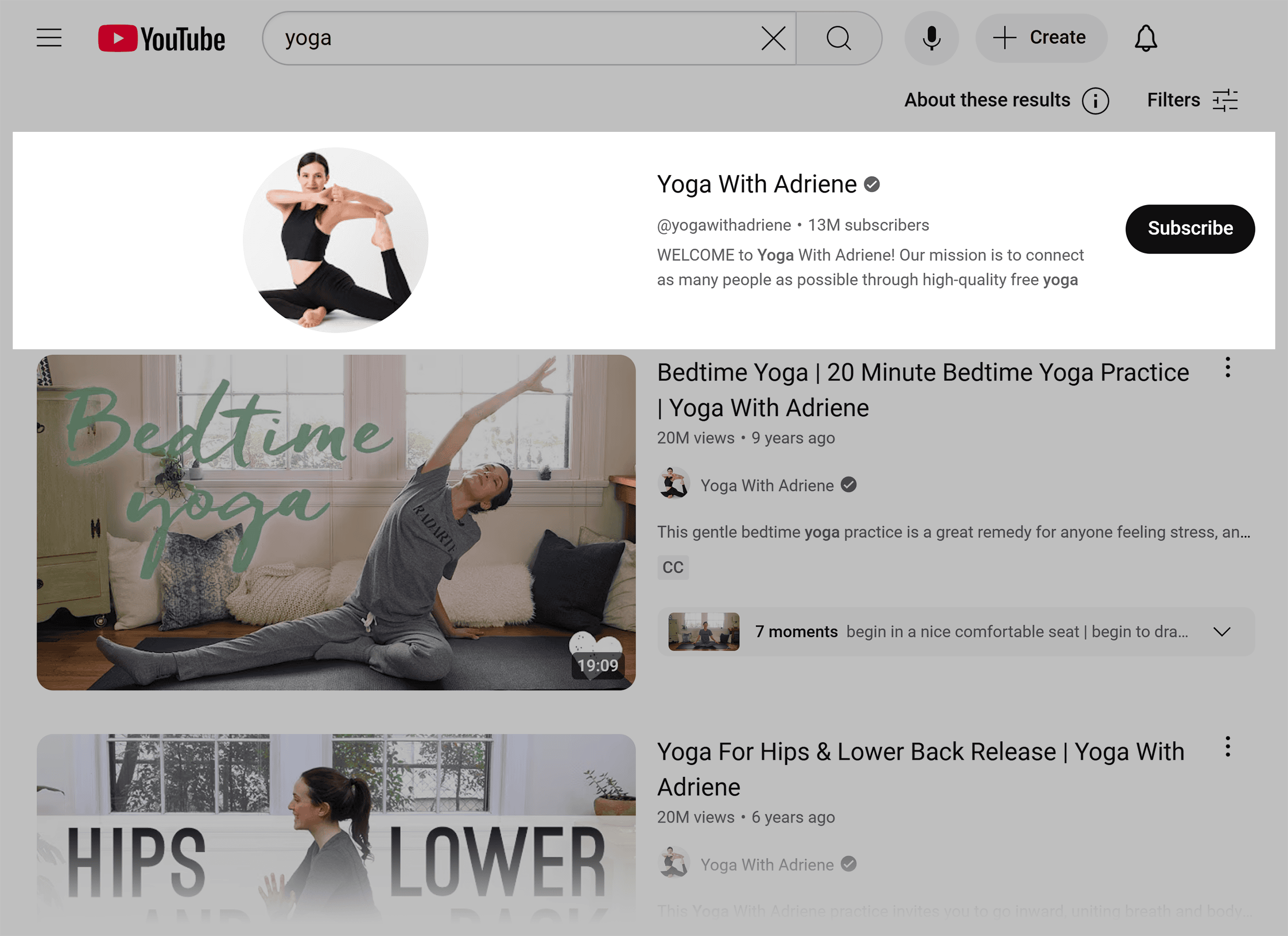Click the Create button

pyautogui.click(x=1041, y=38)
